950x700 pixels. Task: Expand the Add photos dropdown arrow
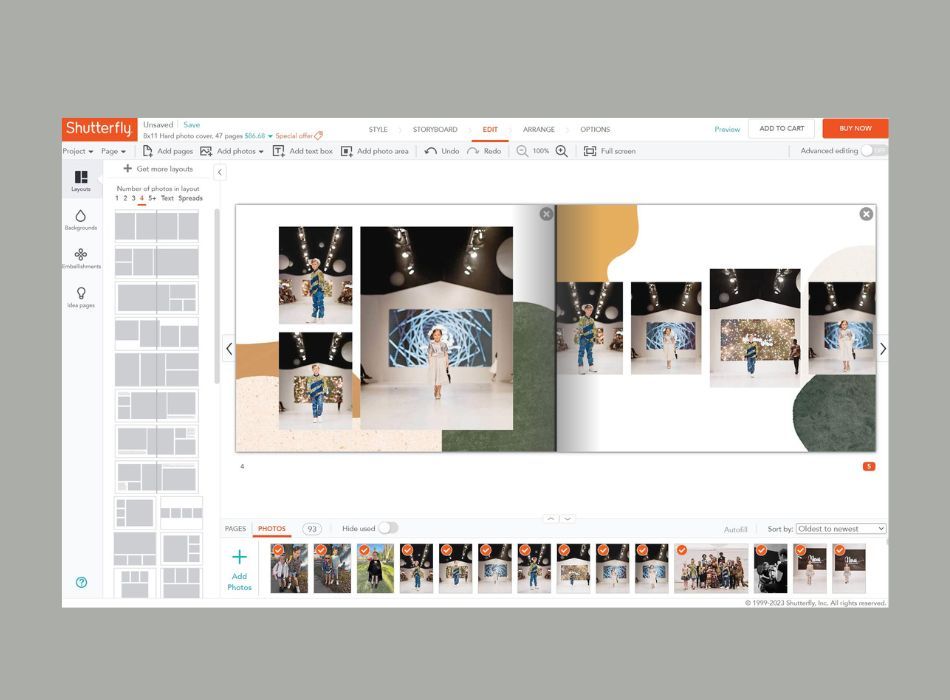pyautogui.click(x=261, y=152)
